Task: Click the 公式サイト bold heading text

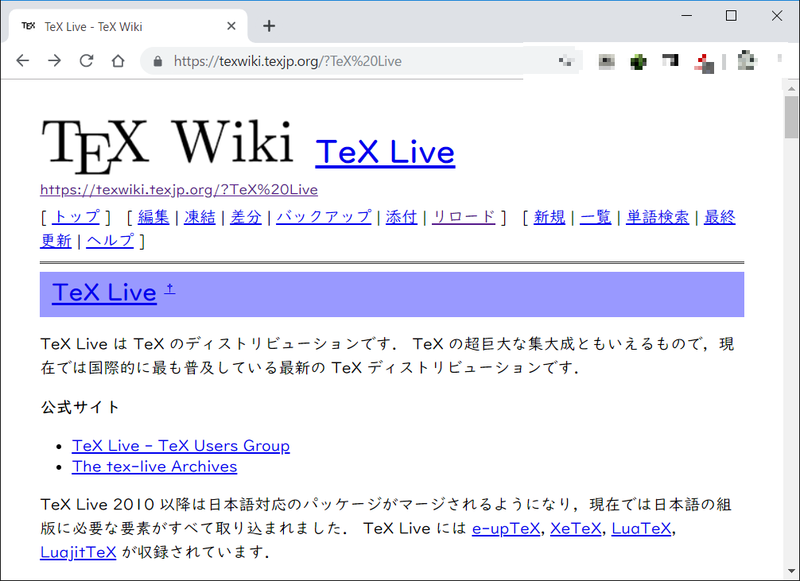Action: pos(80,407)
